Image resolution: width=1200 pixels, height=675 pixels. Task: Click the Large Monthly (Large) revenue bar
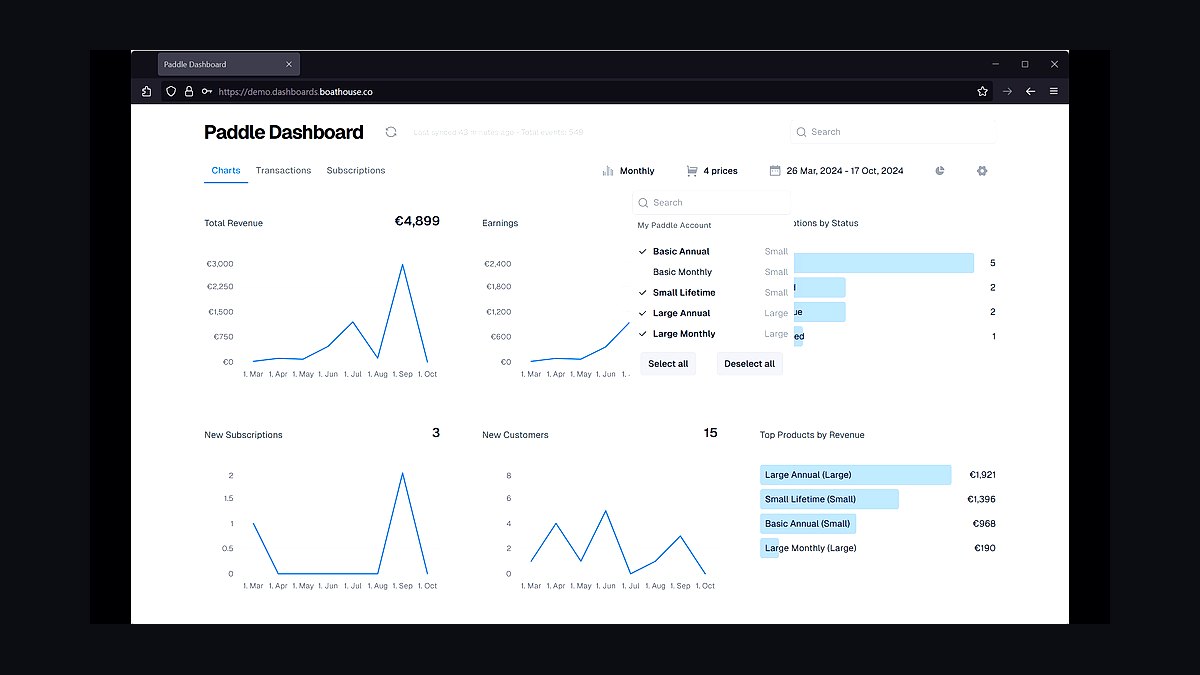769,548
